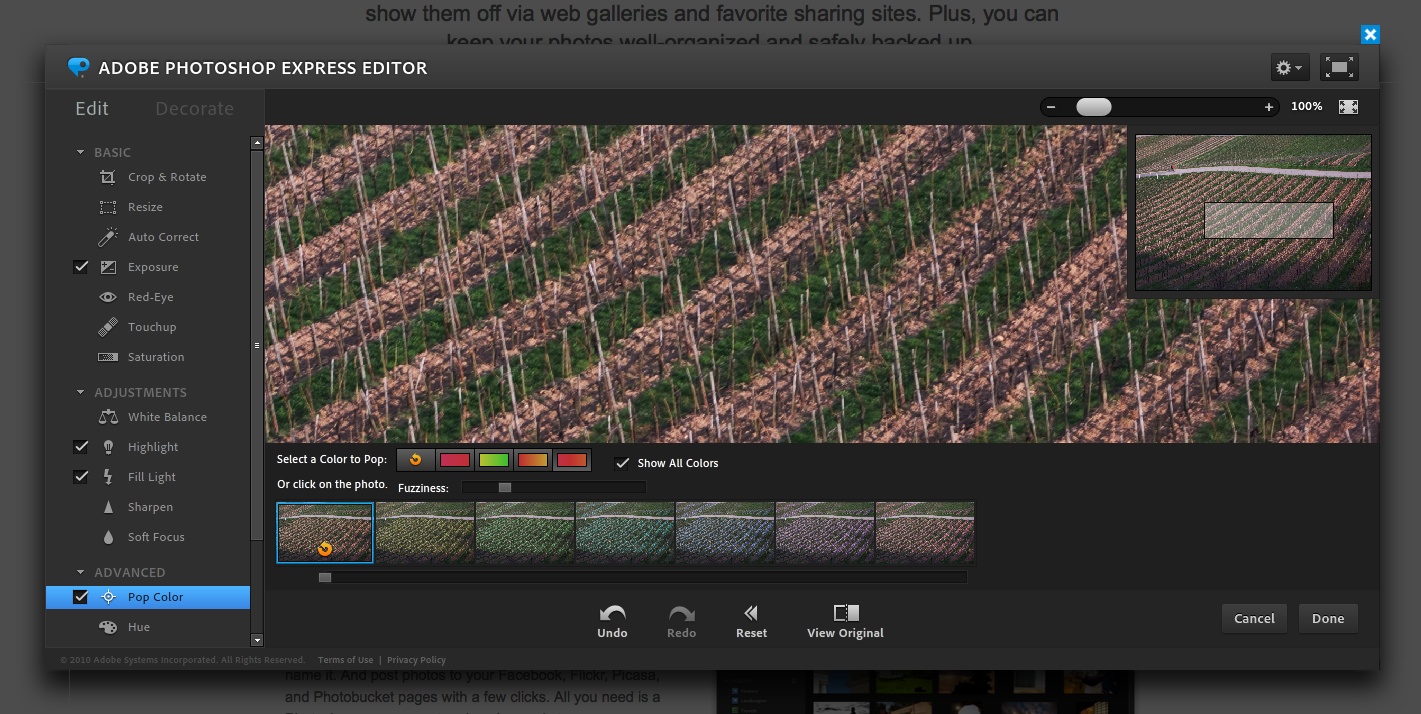Collapse the ADVANCED section

(81, 572)
